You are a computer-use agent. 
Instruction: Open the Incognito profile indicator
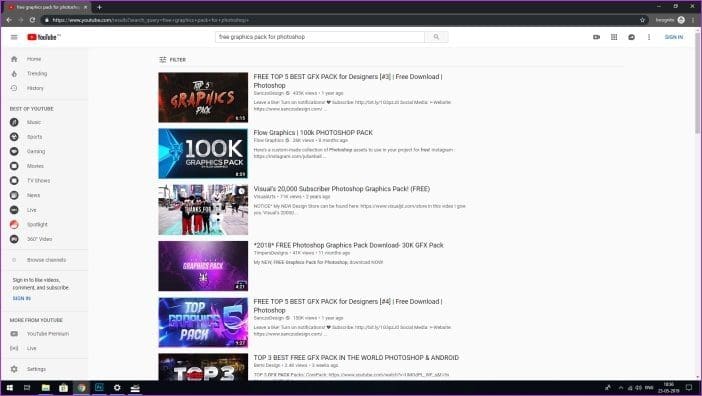click(x=670, y=20)
